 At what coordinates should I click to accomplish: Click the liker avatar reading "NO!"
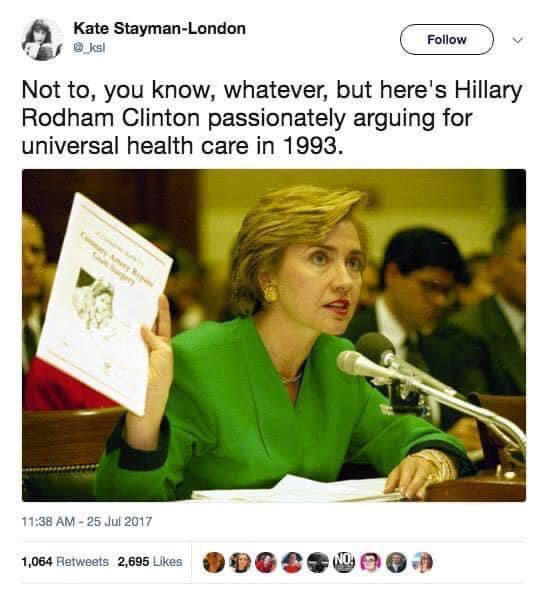coord(344,562)
